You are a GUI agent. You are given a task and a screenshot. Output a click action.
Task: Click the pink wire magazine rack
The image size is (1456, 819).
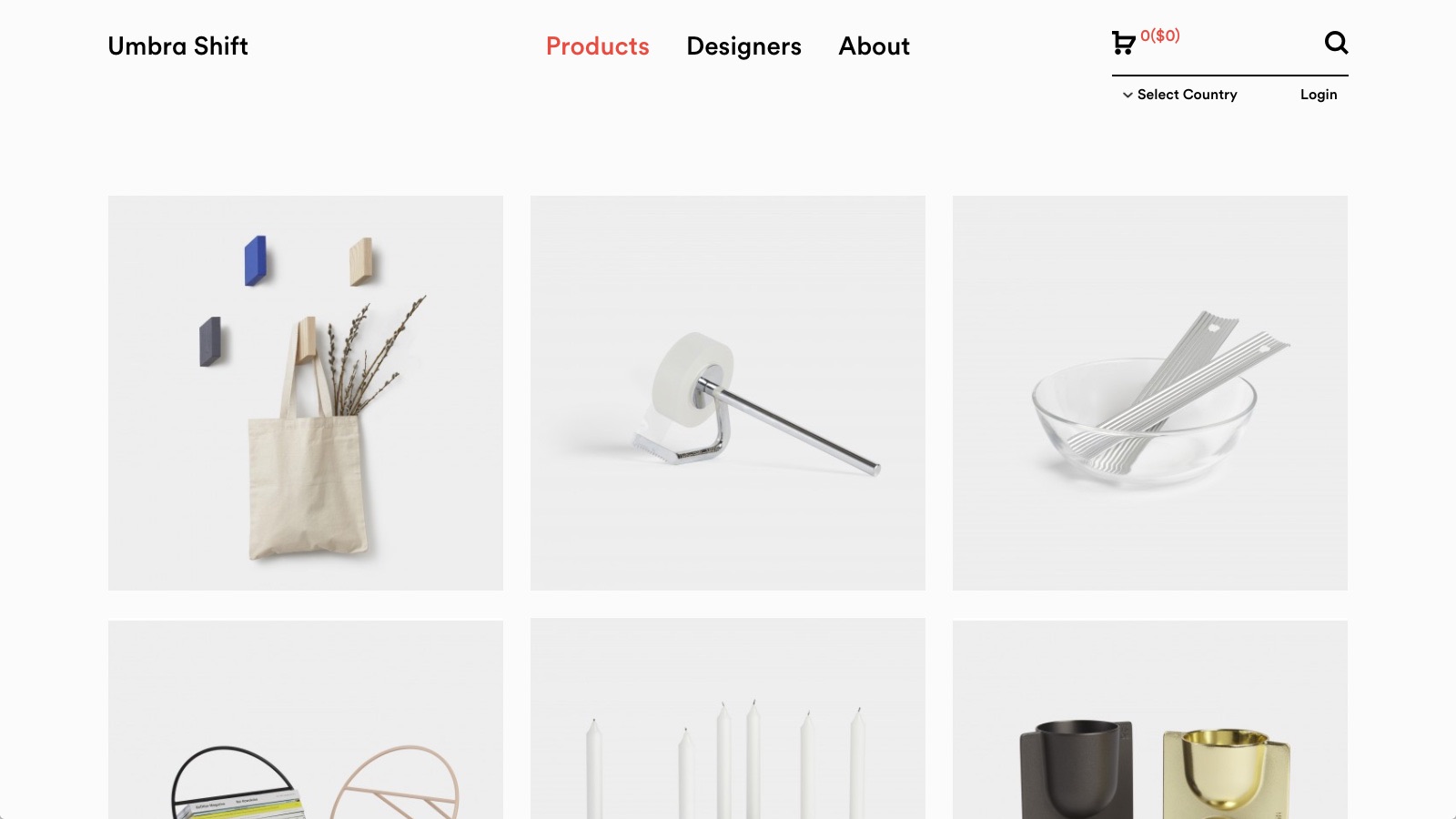point(395,783)
